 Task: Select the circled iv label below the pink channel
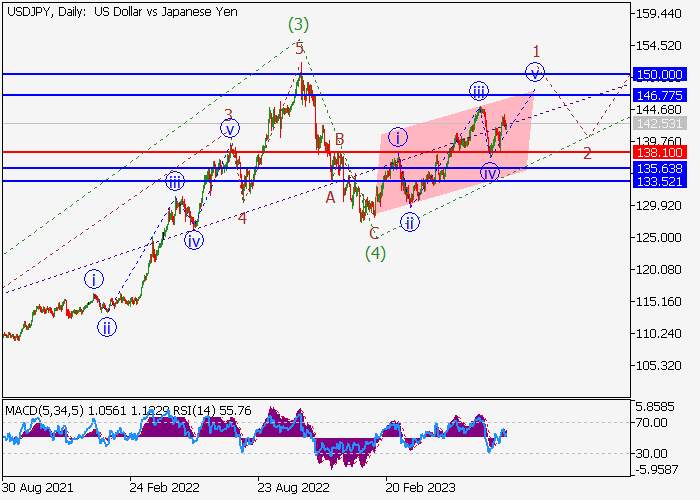point(490,172)
